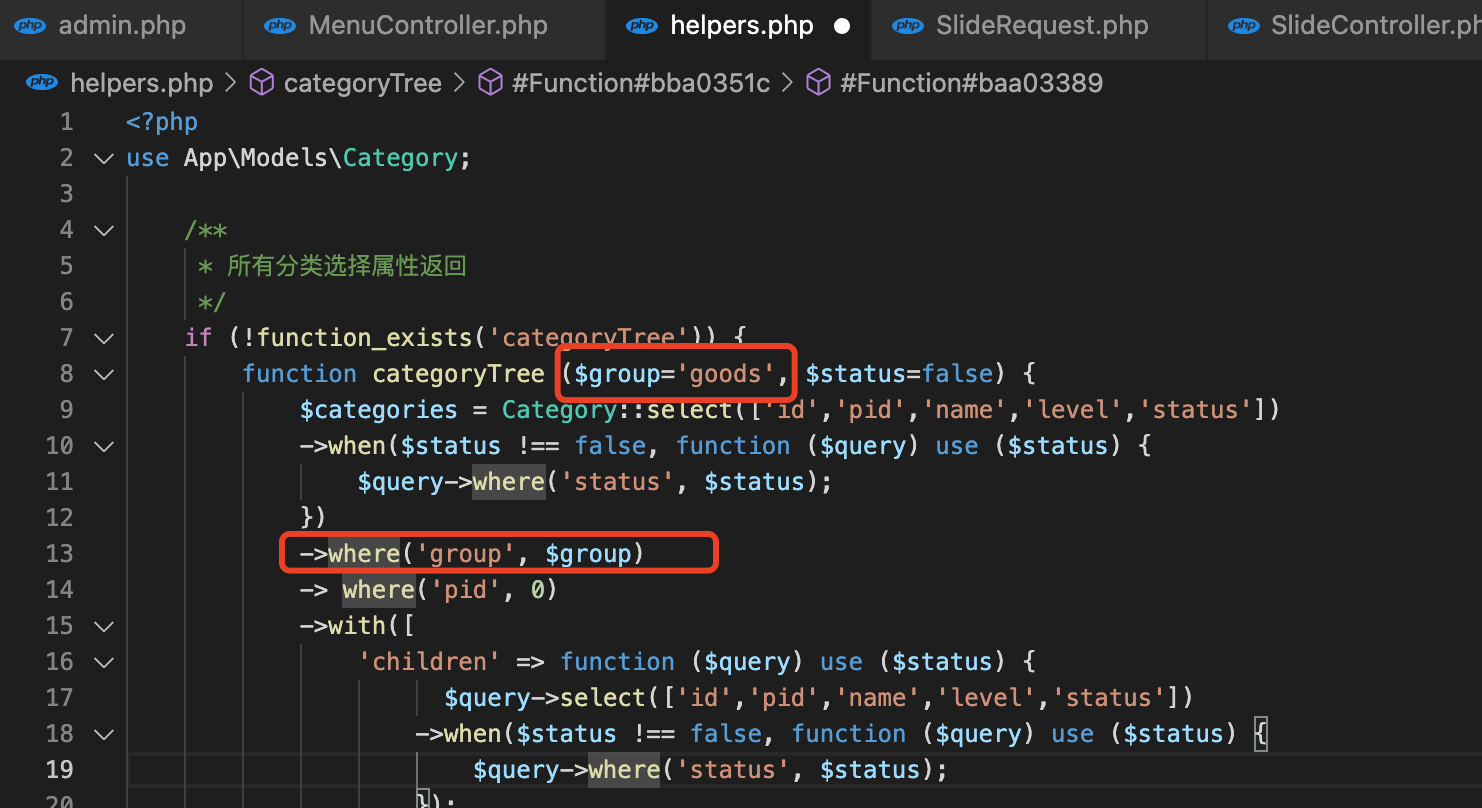
Task: Click PHP icon on admin.php tab
Action: (31, 26)
